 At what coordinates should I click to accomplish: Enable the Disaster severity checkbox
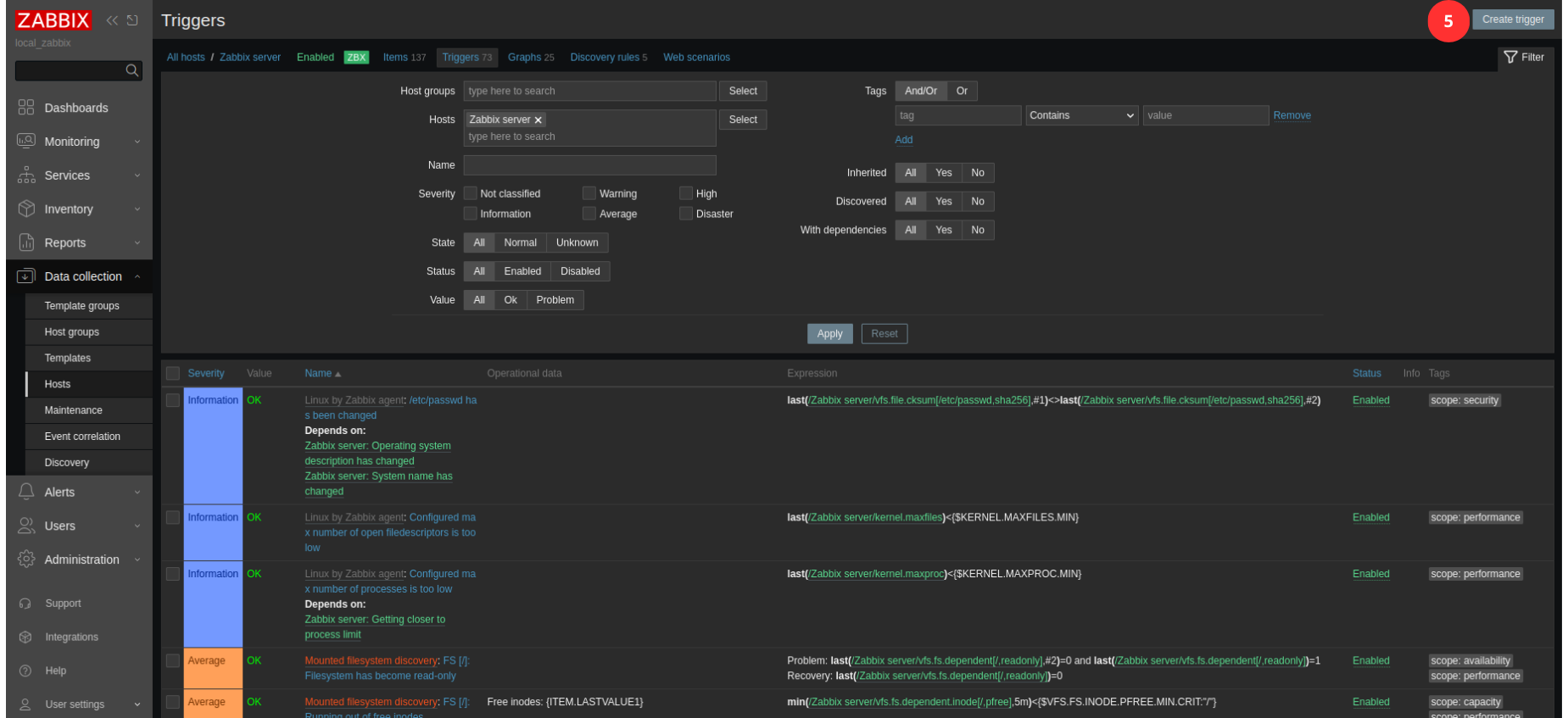[x=686, y=214]
